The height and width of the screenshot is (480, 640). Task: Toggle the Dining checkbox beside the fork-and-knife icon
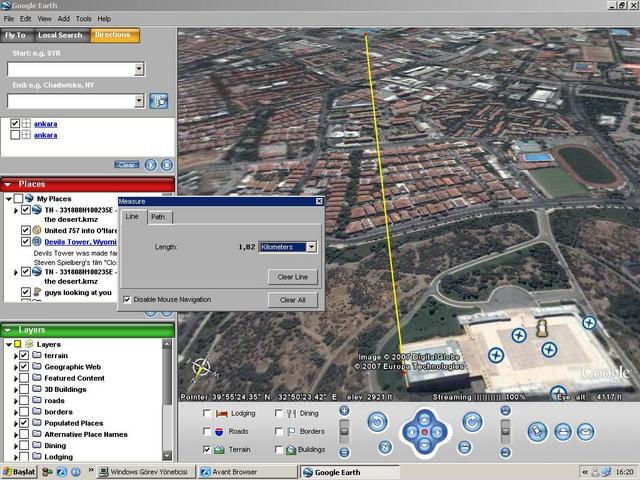pyautogui.click(x=279, y=413)
